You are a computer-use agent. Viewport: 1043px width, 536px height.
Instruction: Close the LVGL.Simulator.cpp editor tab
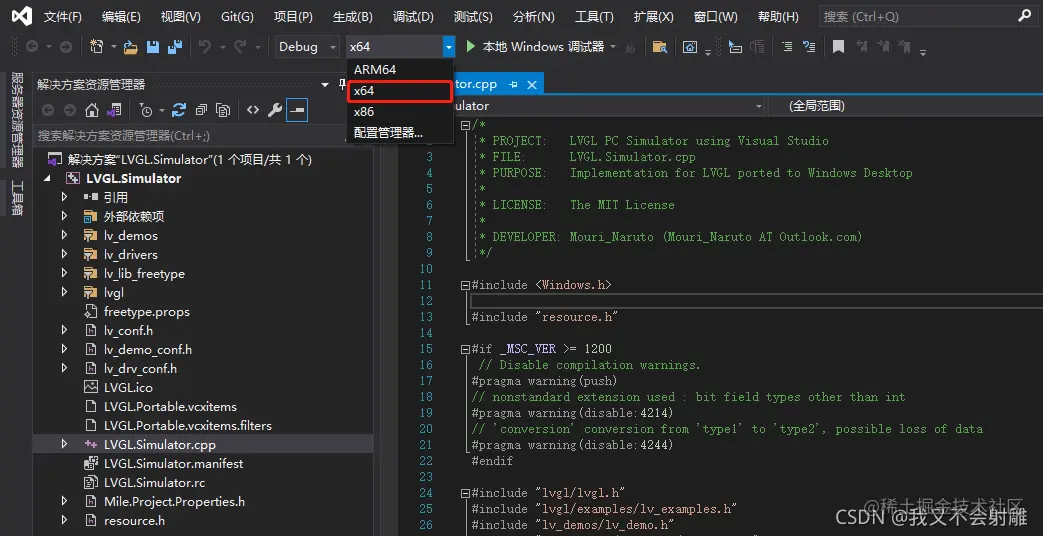pos(531,84)
